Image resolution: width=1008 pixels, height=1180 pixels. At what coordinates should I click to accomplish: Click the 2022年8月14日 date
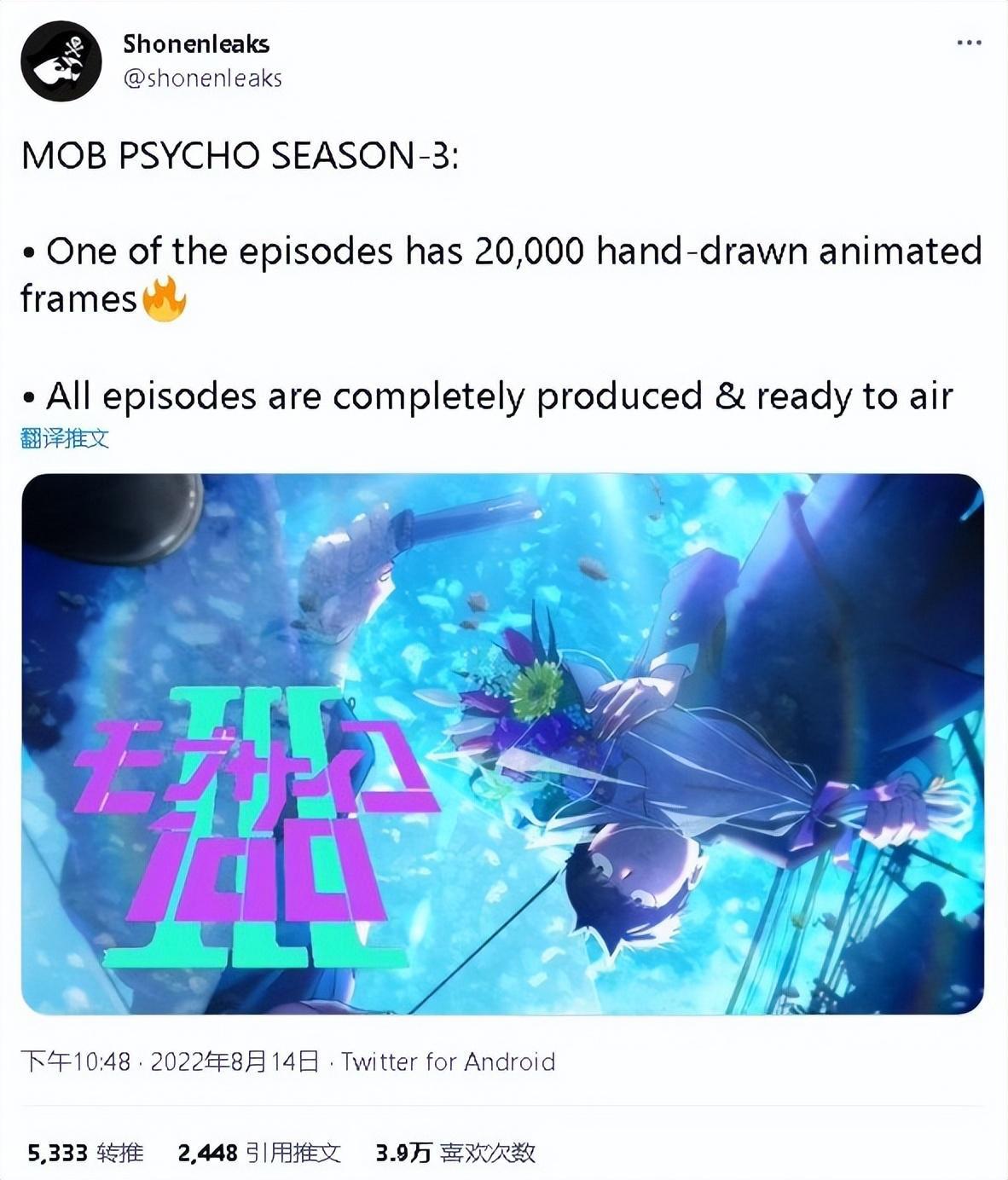pos(235,1061)
